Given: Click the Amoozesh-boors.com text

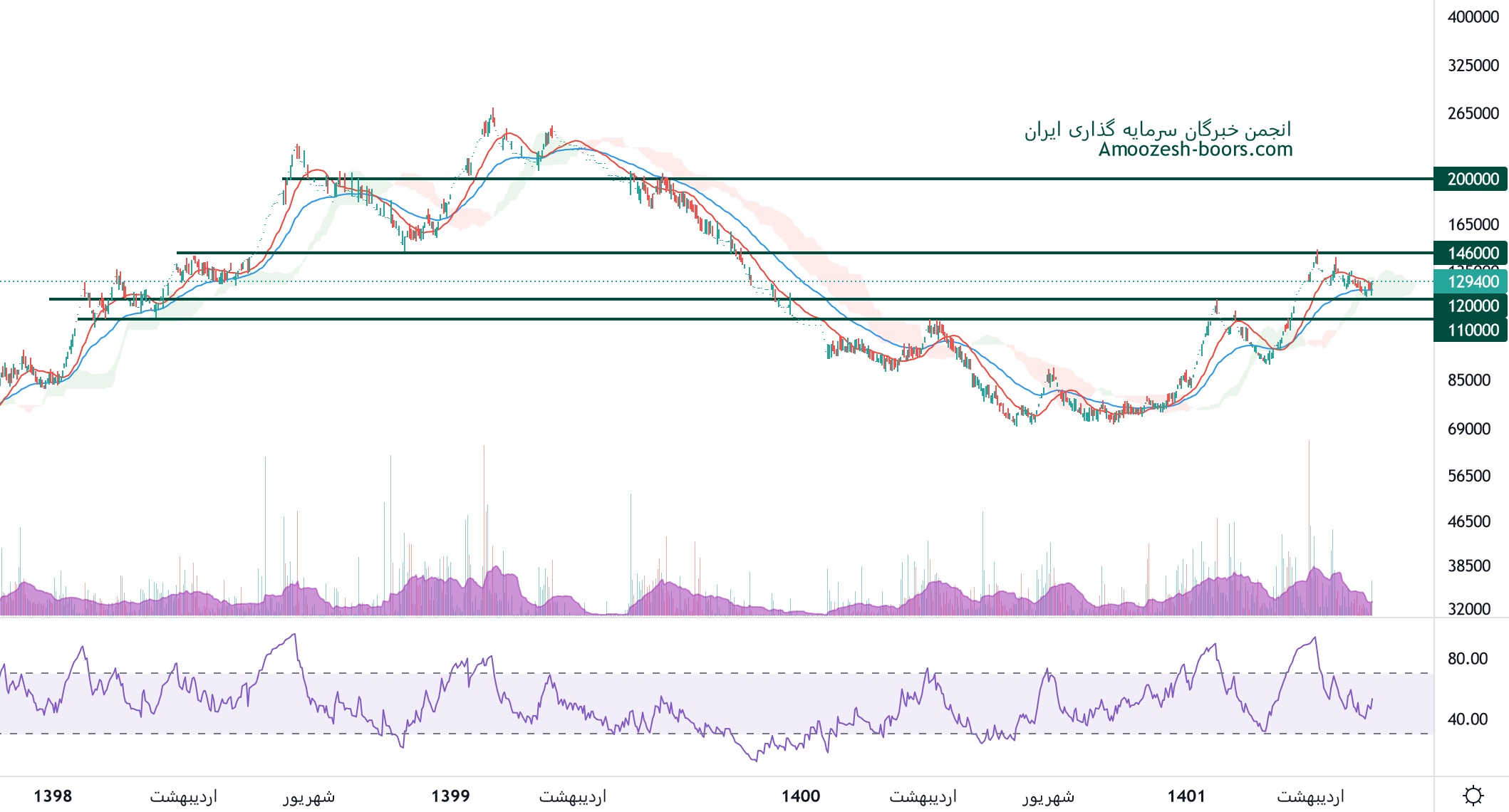Looking at the screenshot, I should click(x=1195, y=149).
